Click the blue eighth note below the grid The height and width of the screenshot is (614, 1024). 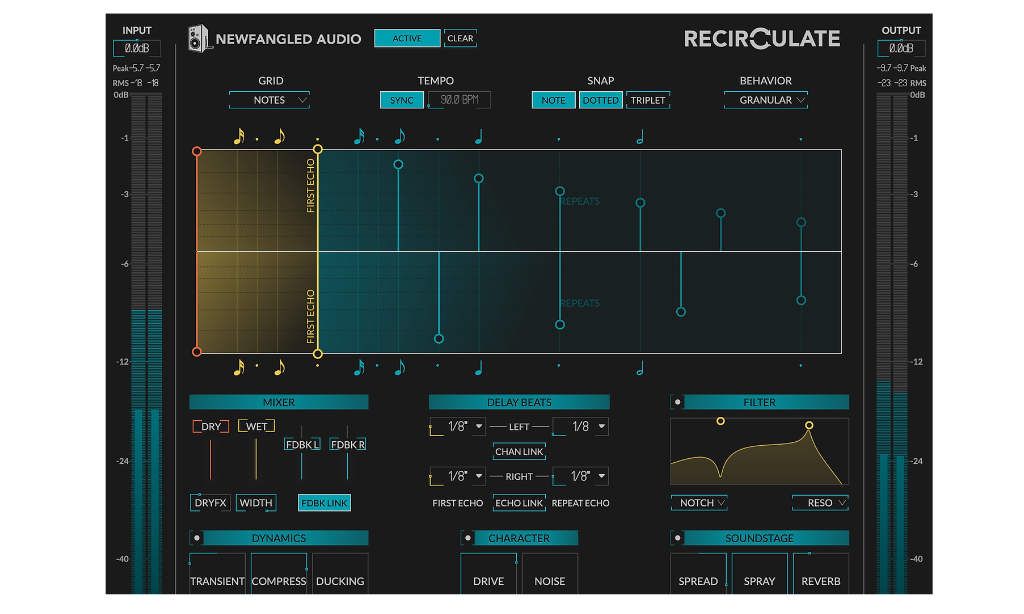[x=400, y=367]
